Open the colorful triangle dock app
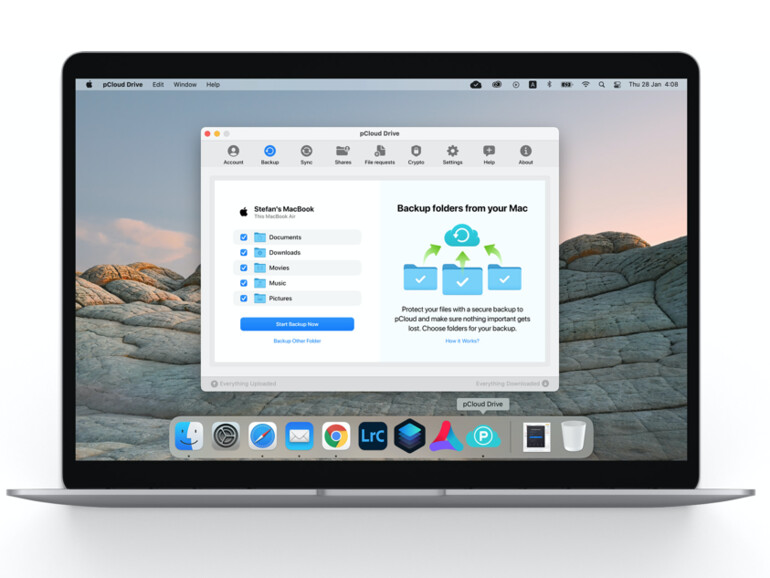The height and width of the screenshot is (578, 770). click(446, 436)
